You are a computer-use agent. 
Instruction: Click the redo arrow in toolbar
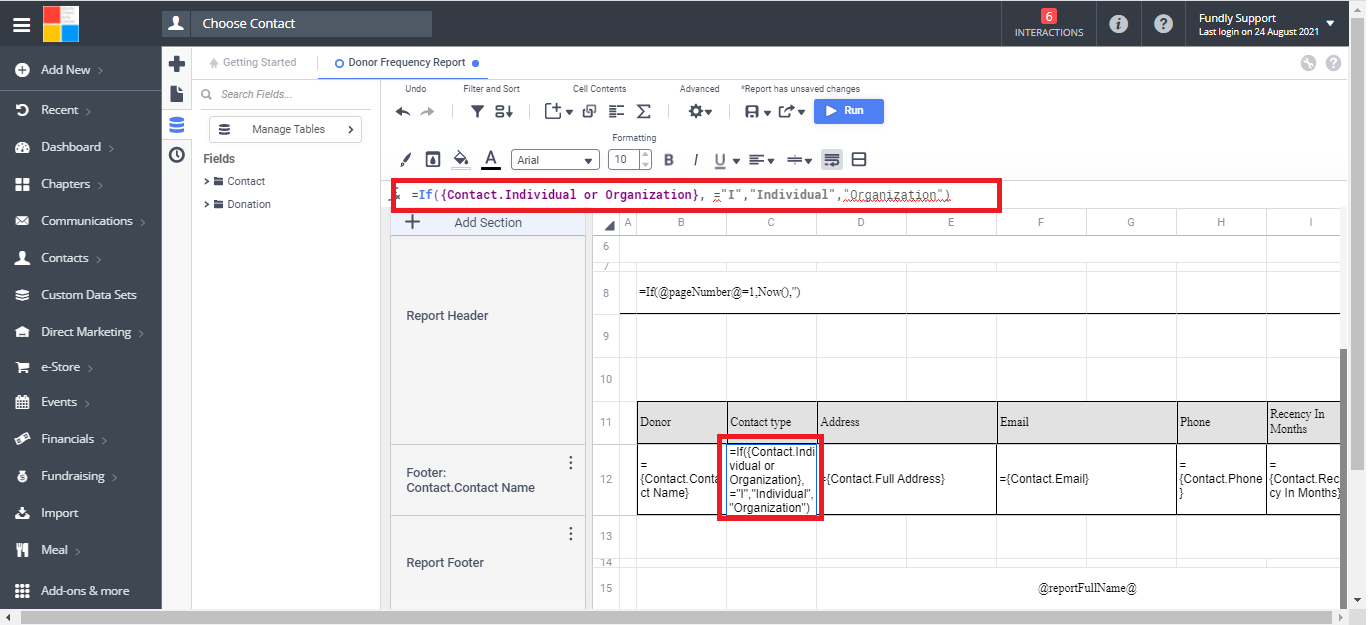[x=428, y=111]
